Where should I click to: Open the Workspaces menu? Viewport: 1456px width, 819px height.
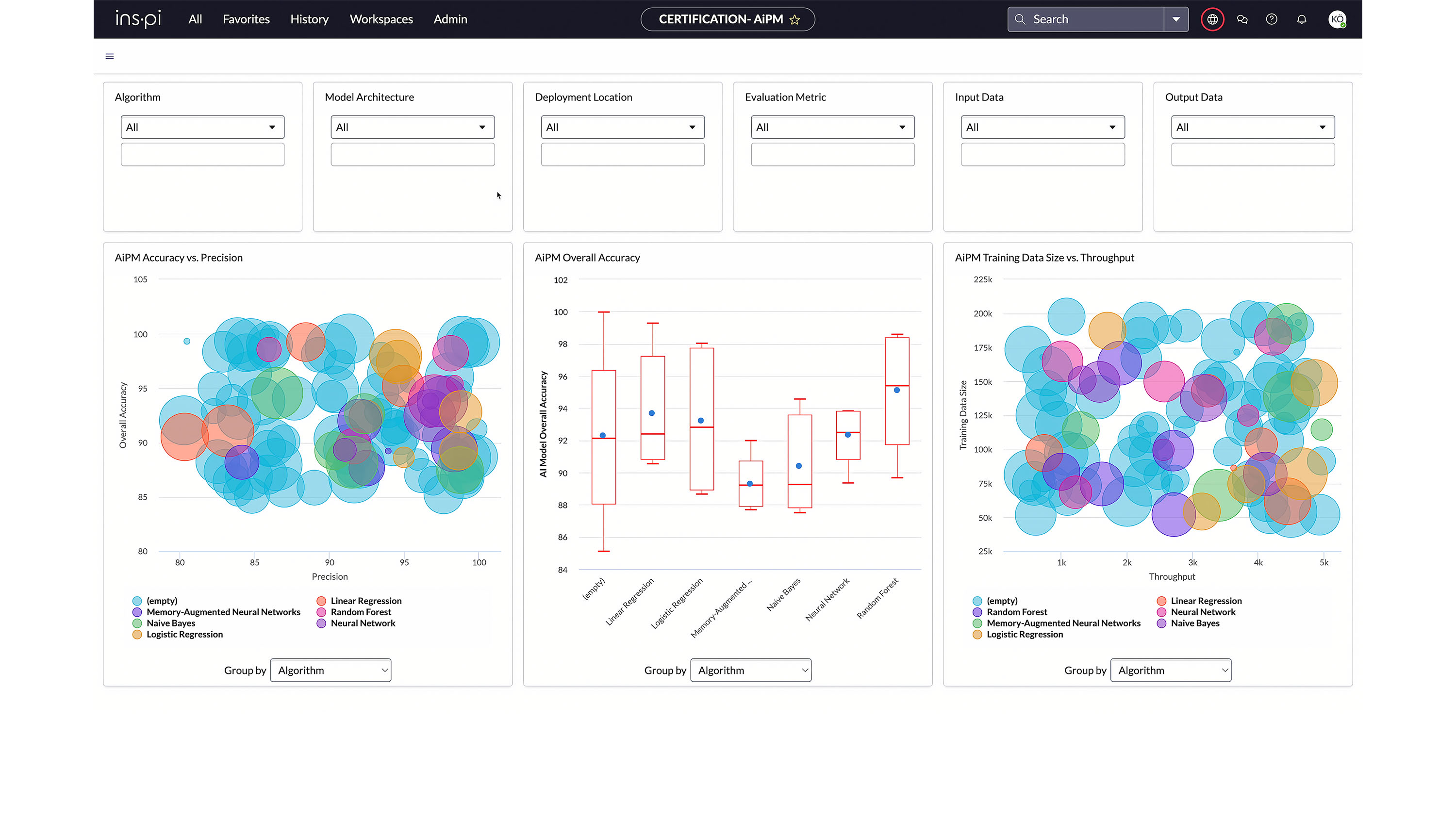pos(381,19)
